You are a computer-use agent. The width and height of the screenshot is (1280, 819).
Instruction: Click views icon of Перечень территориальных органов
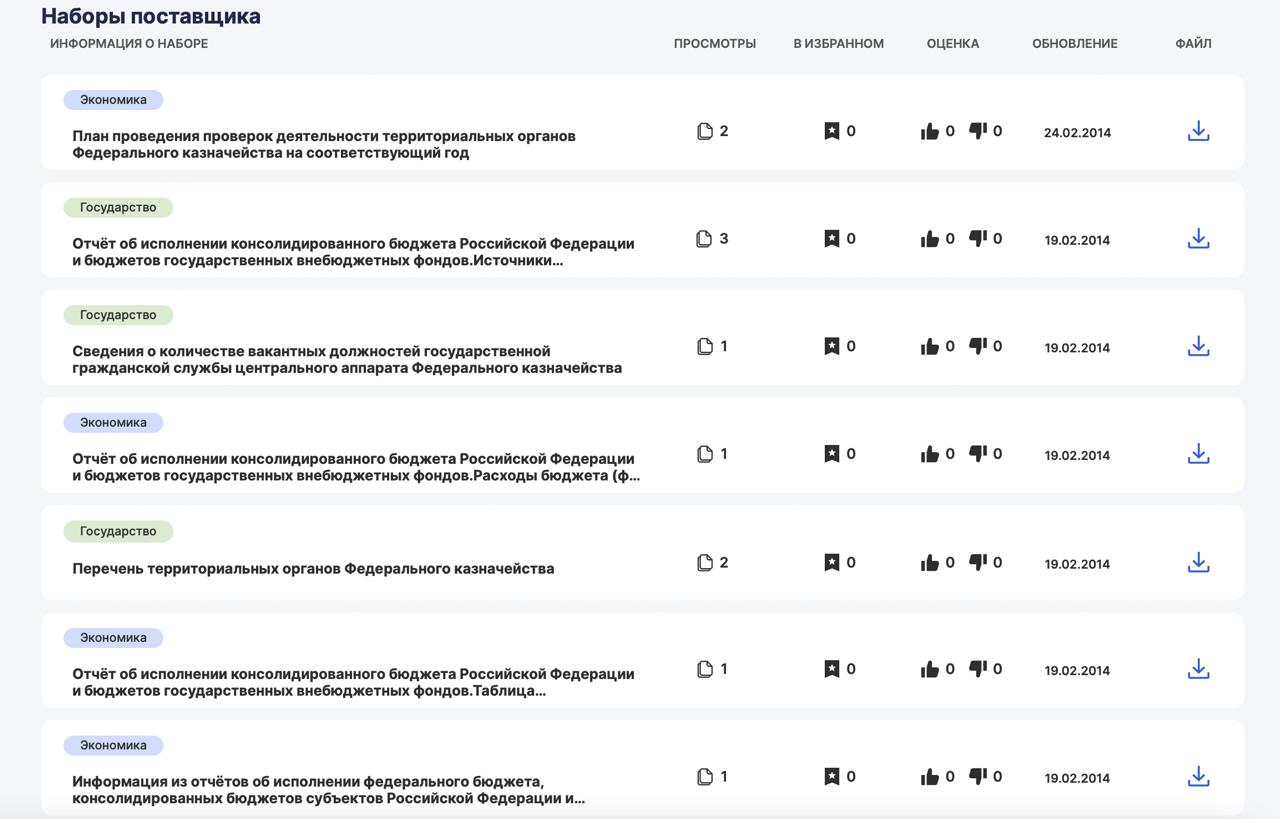click(x=705, y=562)
